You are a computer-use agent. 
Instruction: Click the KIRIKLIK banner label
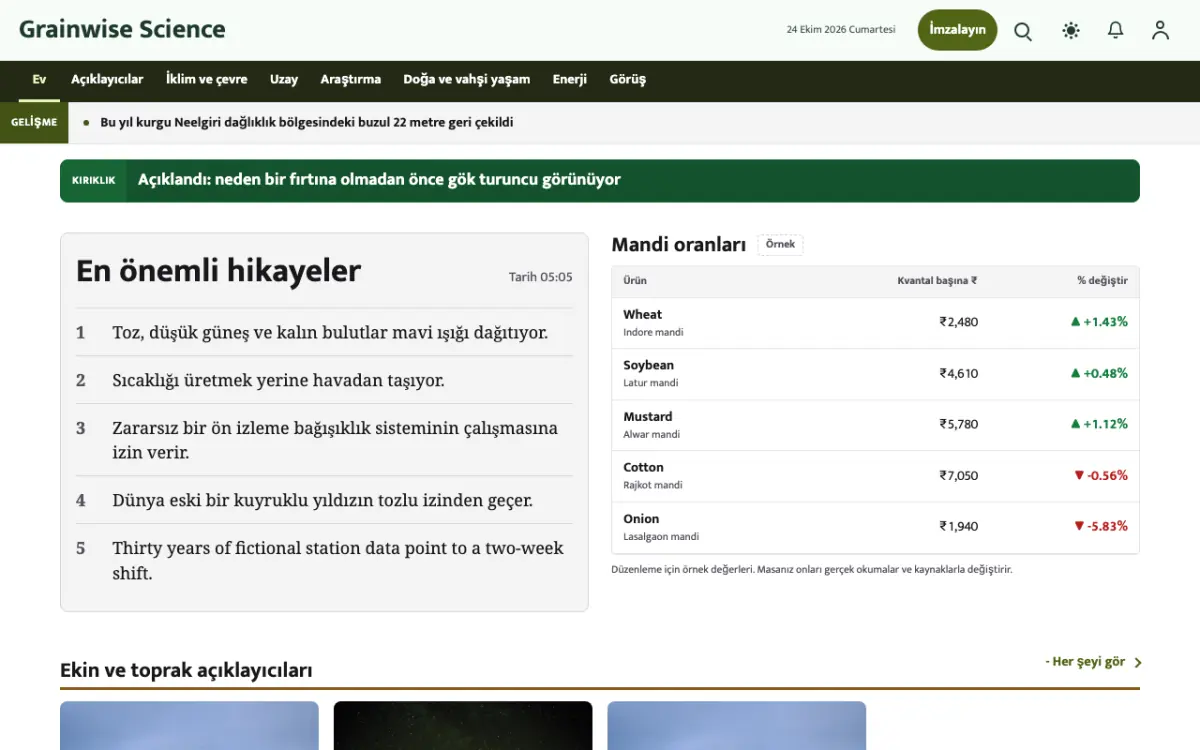tap(94, 181)
